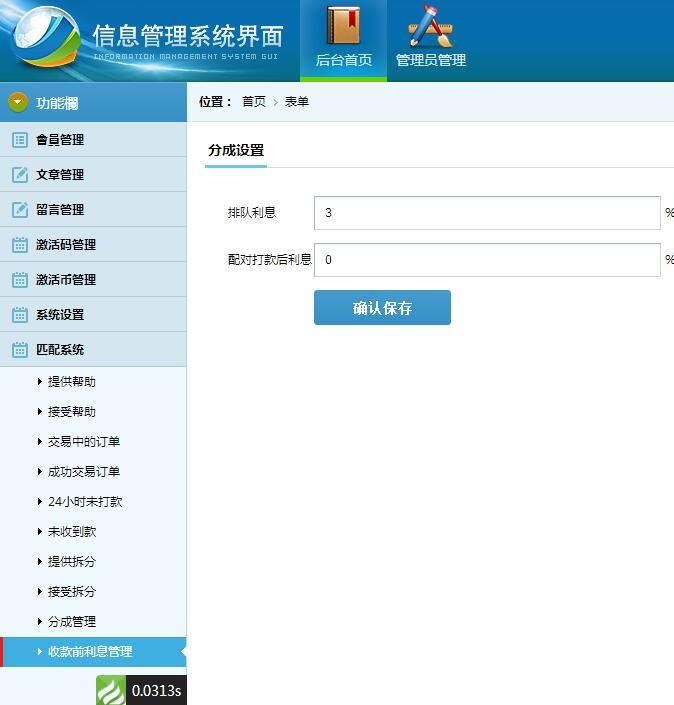Viewport: 674px width, 705px height.
Task: Open the 交易中的订单 submenu item
Action: click(x=84, y=442)
